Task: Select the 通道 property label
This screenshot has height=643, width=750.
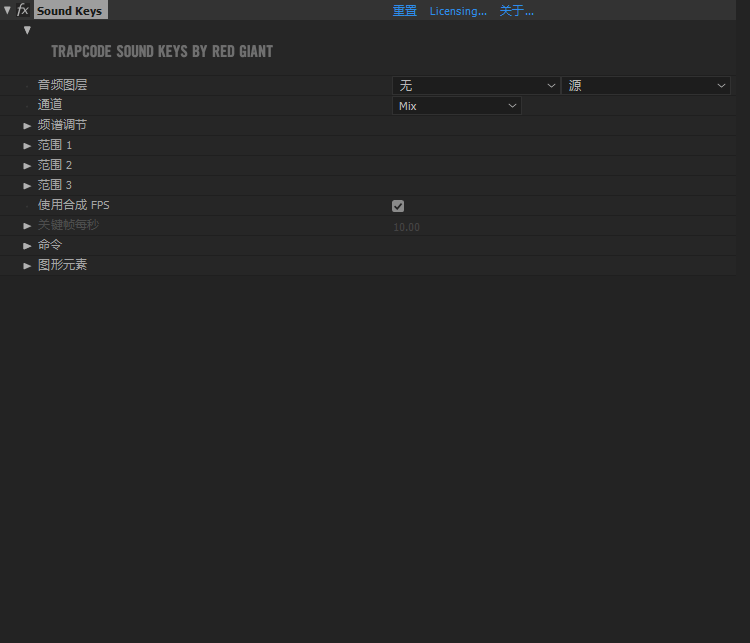Action: pos(50,105)
